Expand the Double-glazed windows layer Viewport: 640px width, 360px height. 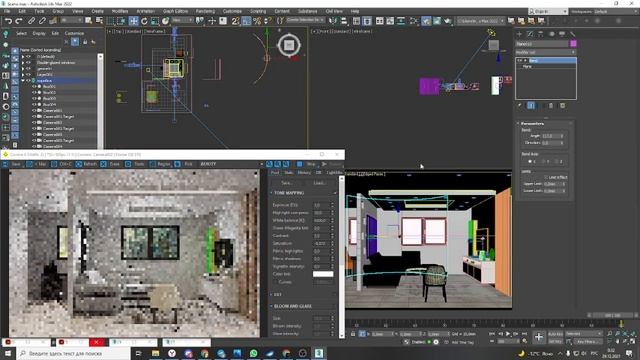pos(23,63)
